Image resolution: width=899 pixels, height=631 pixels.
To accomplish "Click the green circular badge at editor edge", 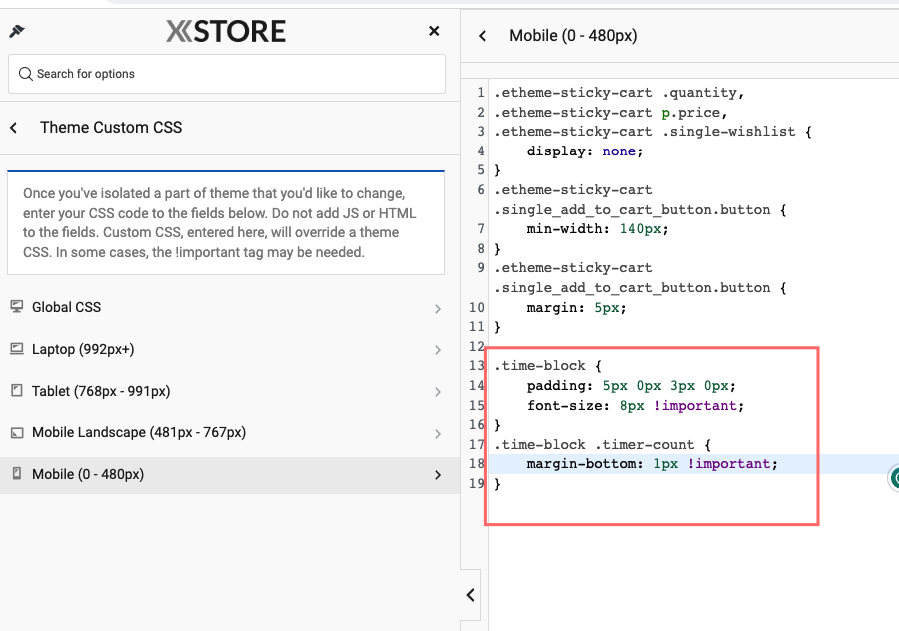I will pos(894,477).
